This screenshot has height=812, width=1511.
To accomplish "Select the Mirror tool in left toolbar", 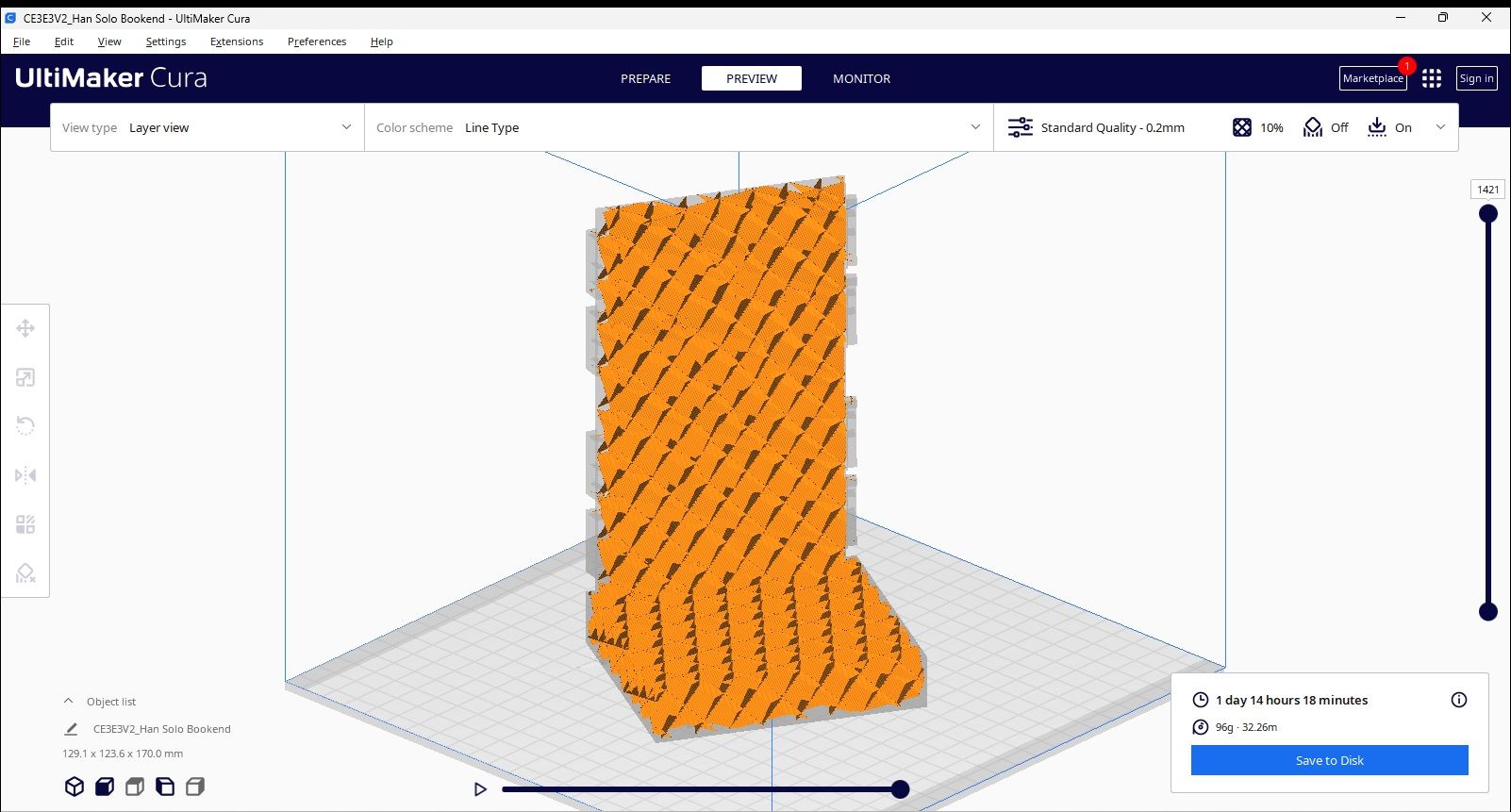I will tap(25, 475).
